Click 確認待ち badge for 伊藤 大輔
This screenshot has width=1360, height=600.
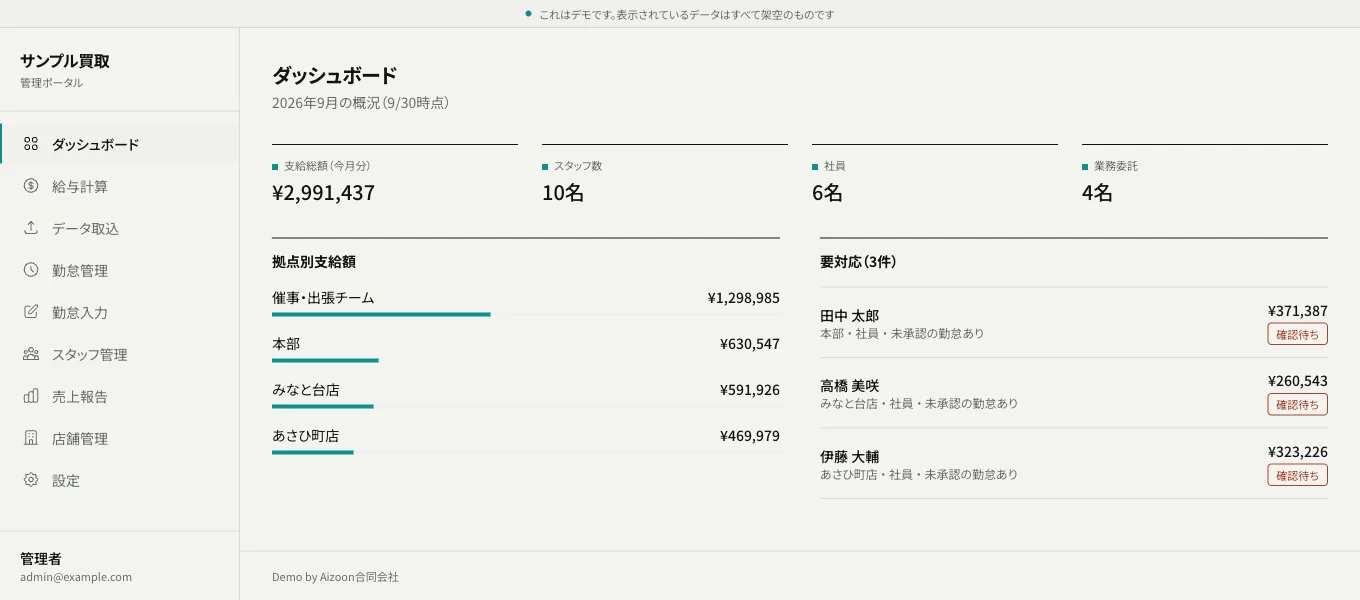pyautogui.click(x=1297, y=475)
